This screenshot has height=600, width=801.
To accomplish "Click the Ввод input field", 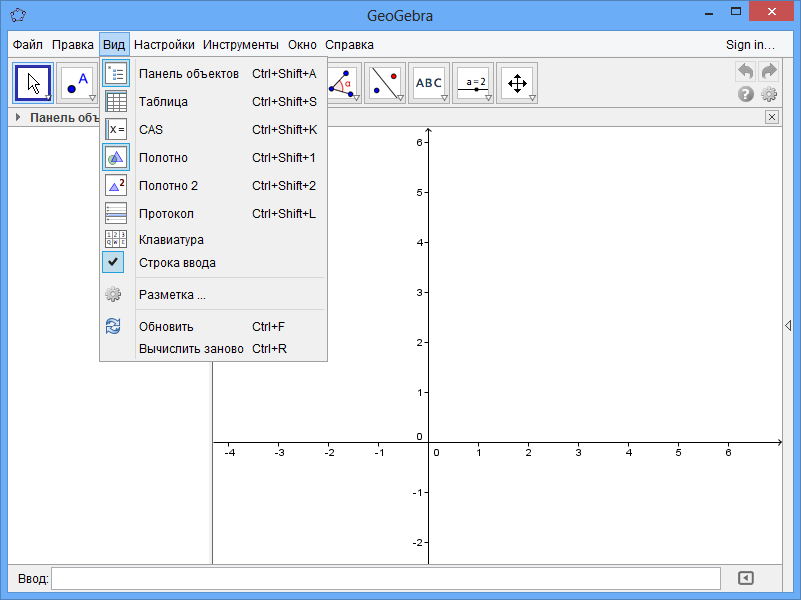I will coord(385,578).
